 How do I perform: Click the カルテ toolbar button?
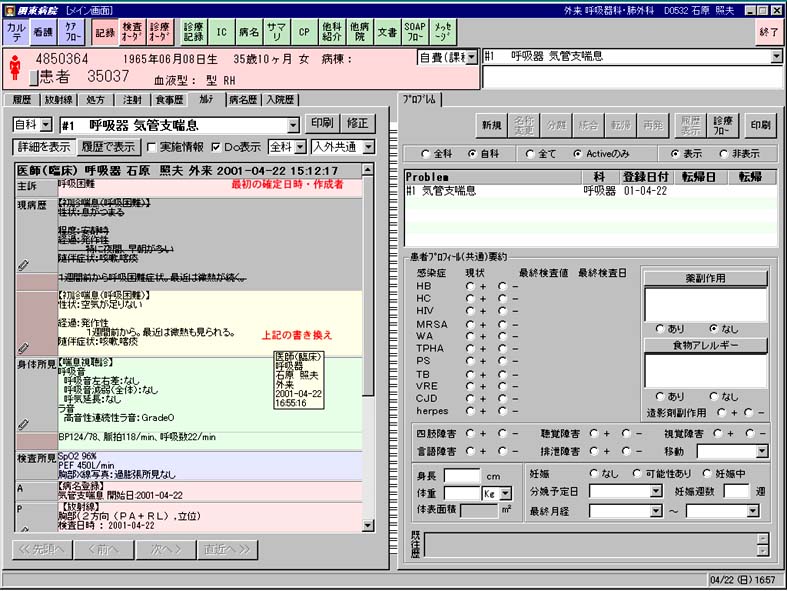pyautogui.click(x=16, y=32)
